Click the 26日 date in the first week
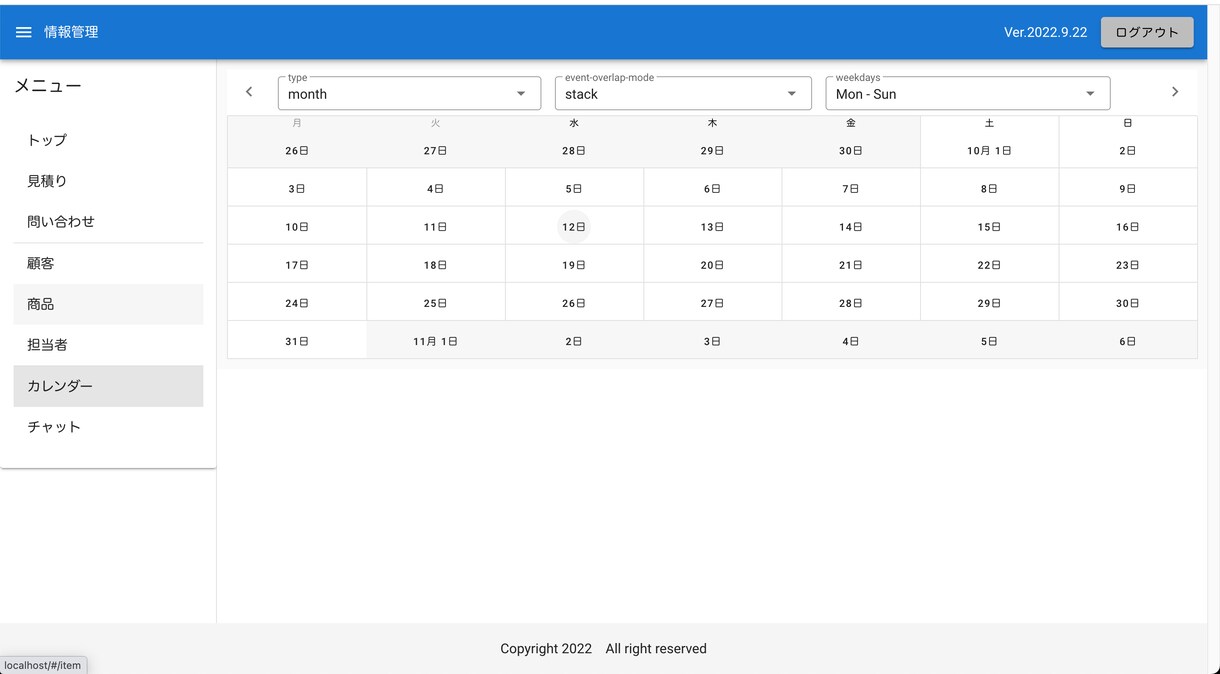The width and height of the screenshot is (1220, 674). [x=297, y=151]
